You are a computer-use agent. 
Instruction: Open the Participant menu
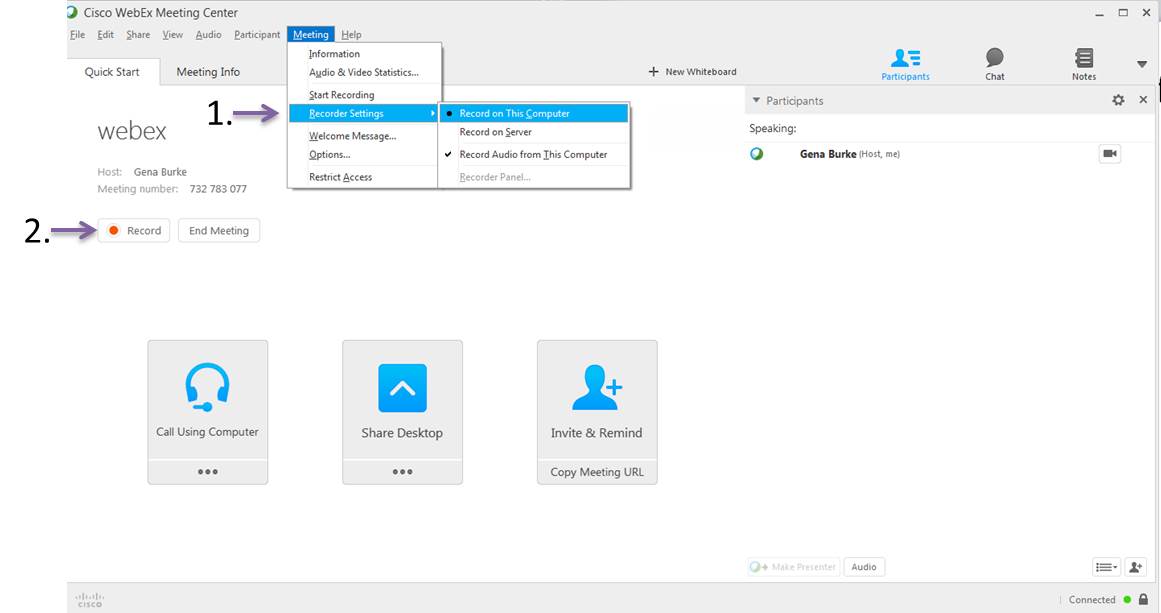(x=257, y=35)
